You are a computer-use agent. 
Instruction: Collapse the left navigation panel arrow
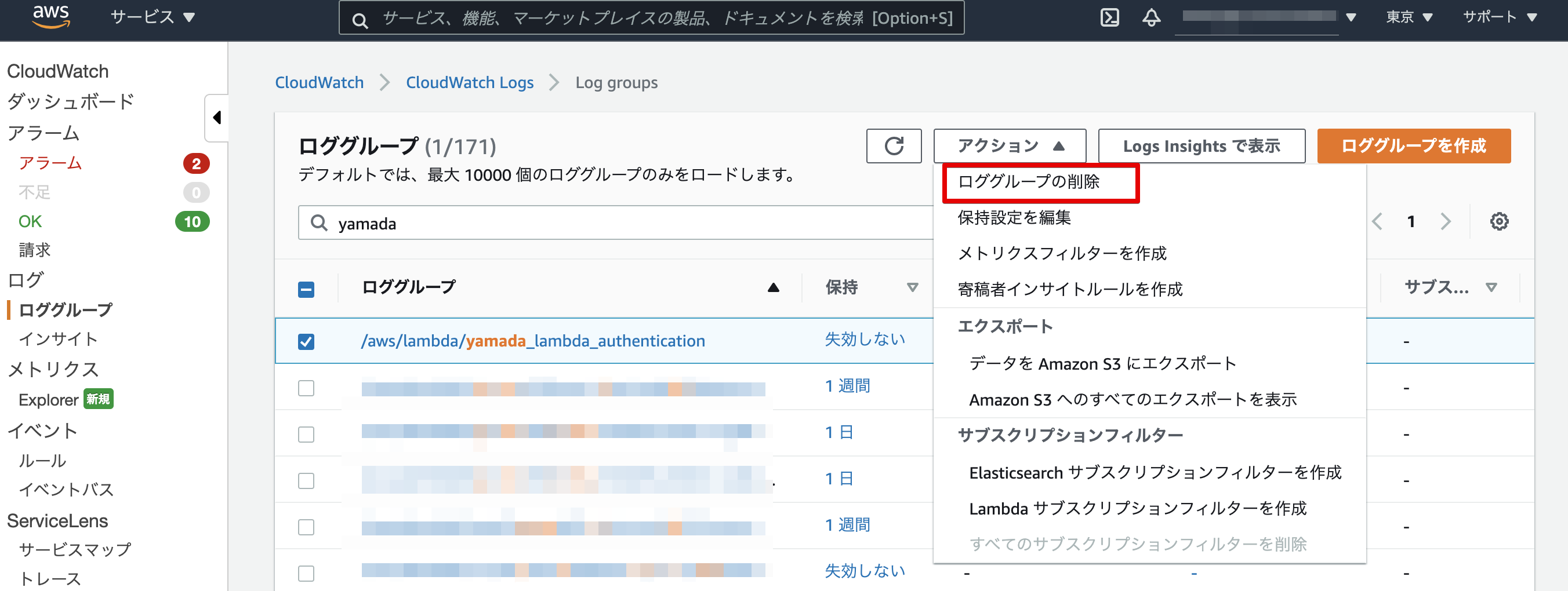(x=217, y=118)
